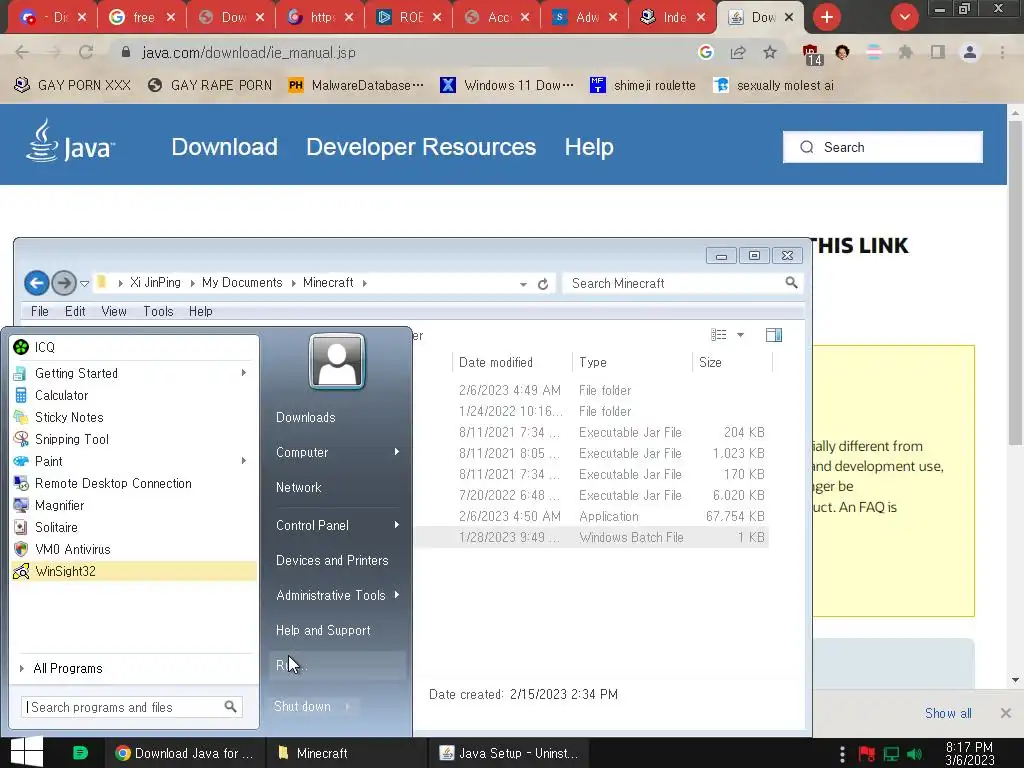Expand Administrative Tools submenu
1024x768 pixels.
tap(396, 595)
